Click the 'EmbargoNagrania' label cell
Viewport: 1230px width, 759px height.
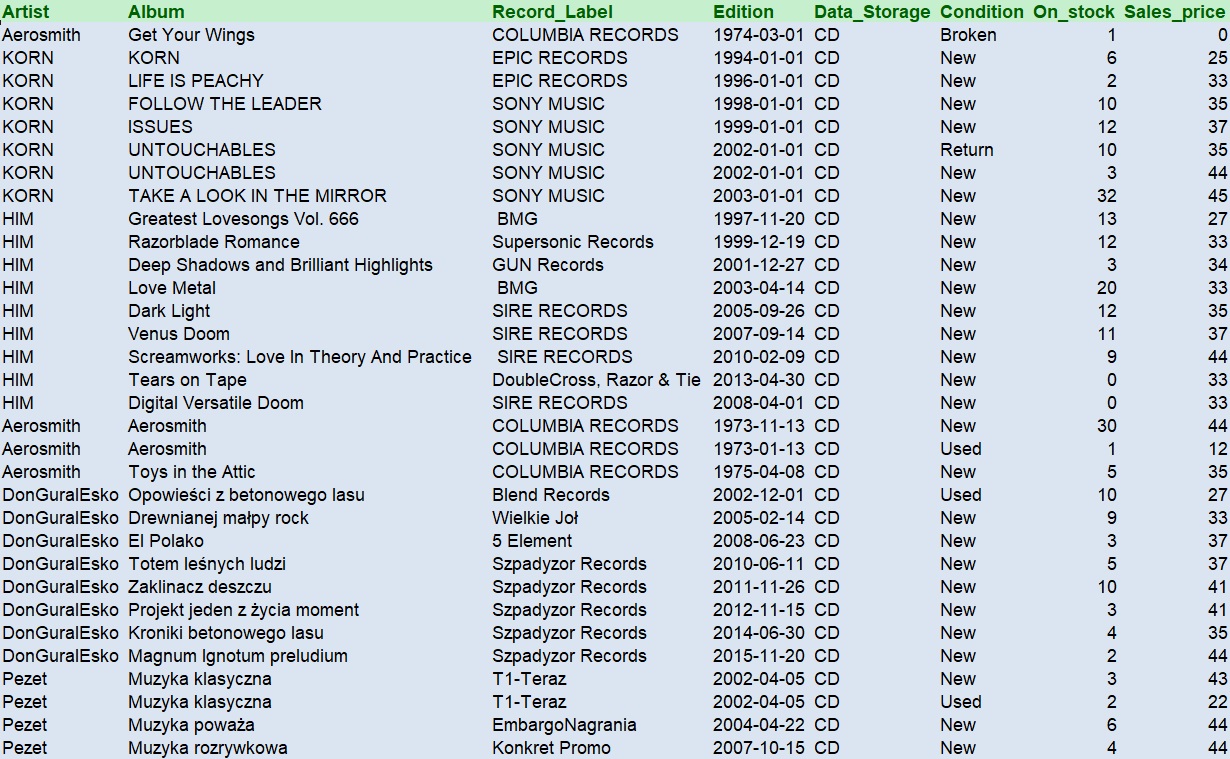click(x=564, y=725)
